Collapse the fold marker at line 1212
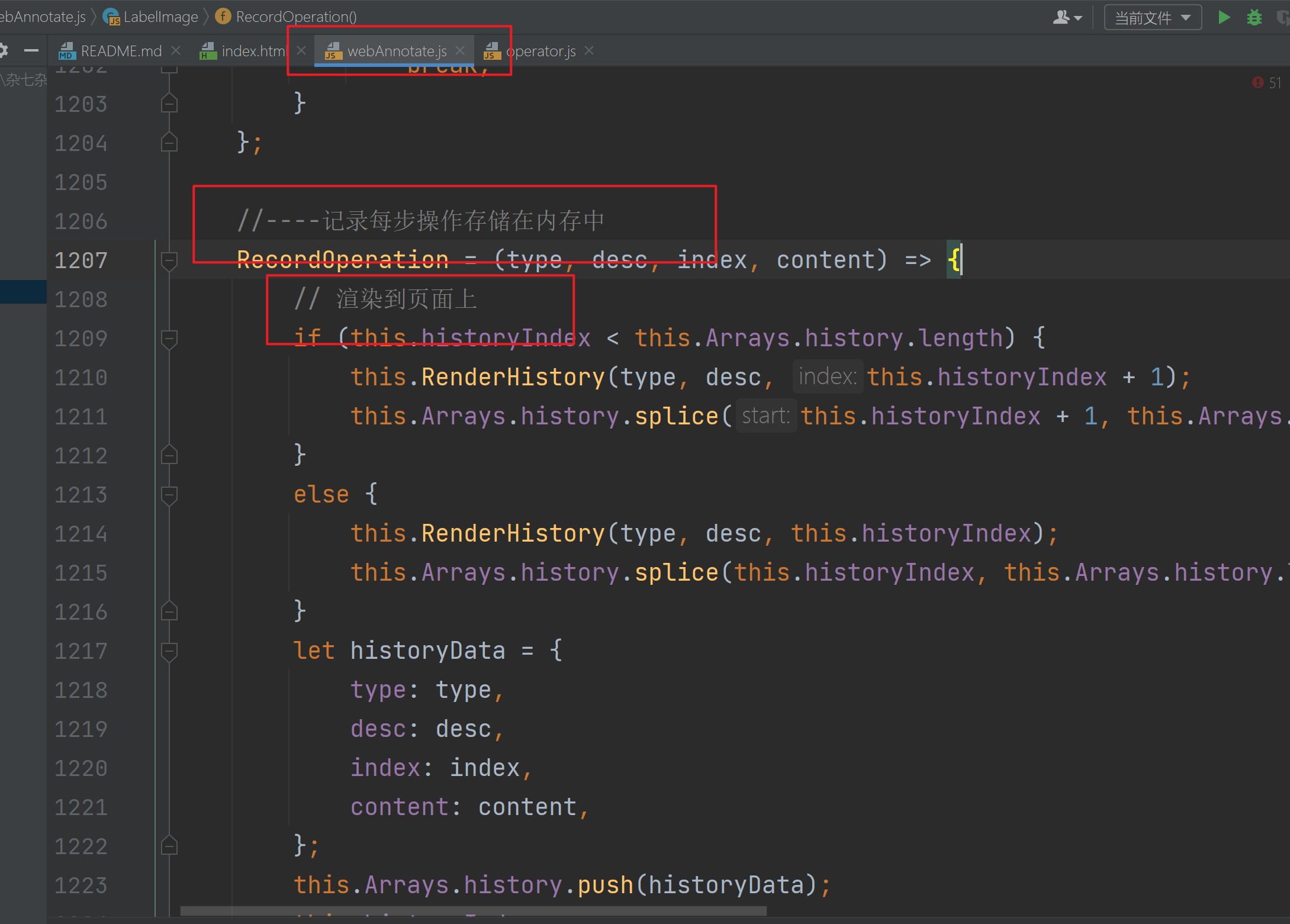Viewport: 1290px width, 924px height. pos(169,455)
